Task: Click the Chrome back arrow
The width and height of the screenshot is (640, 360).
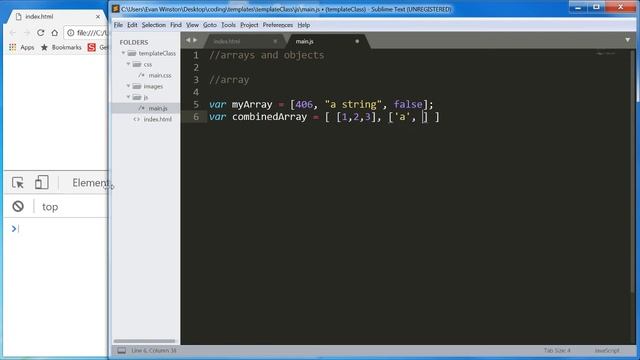Action: click(13, 33)
